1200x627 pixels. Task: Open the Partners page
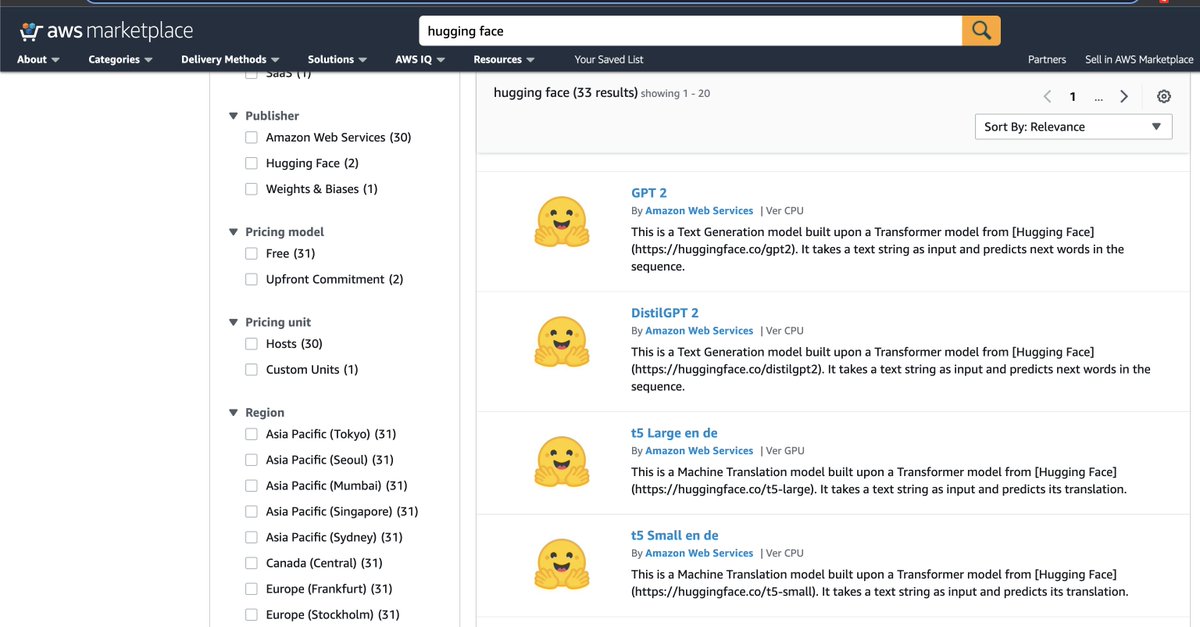(1047, 59)
